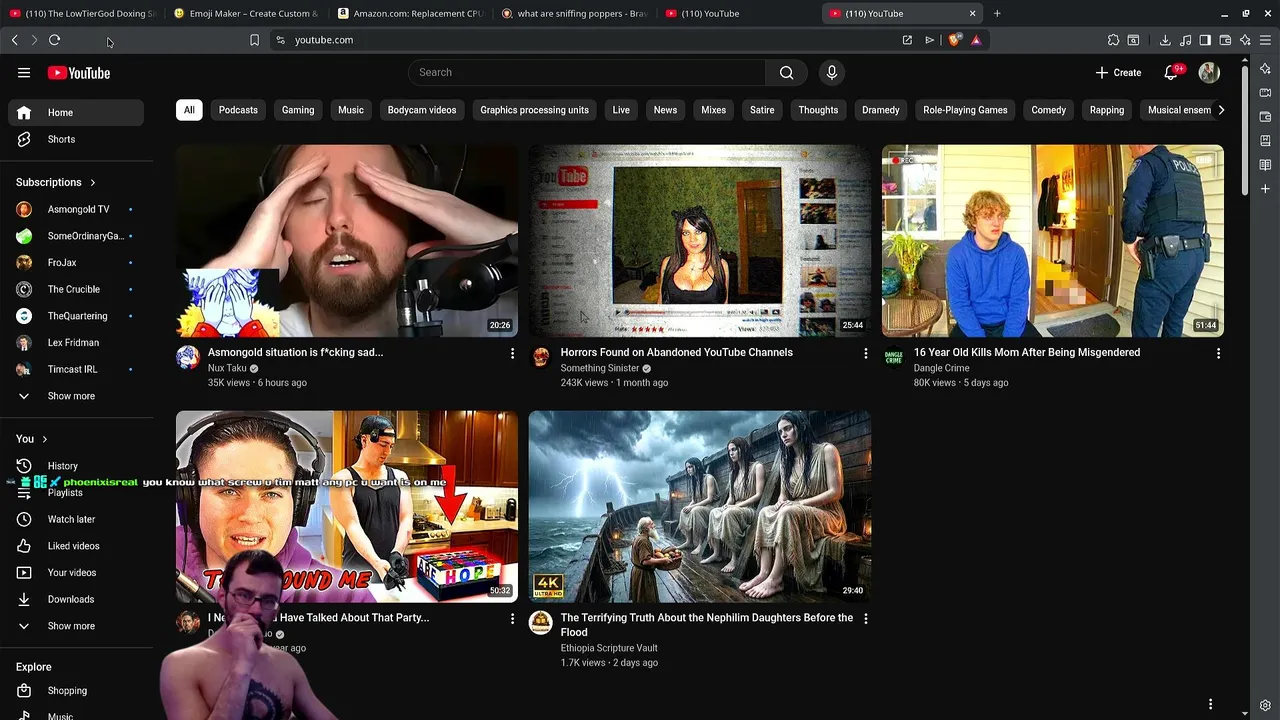Click the YouTube logo
Image resolution: width=1280 pixels, height=720 pixels.
click(x=79, y=73)
